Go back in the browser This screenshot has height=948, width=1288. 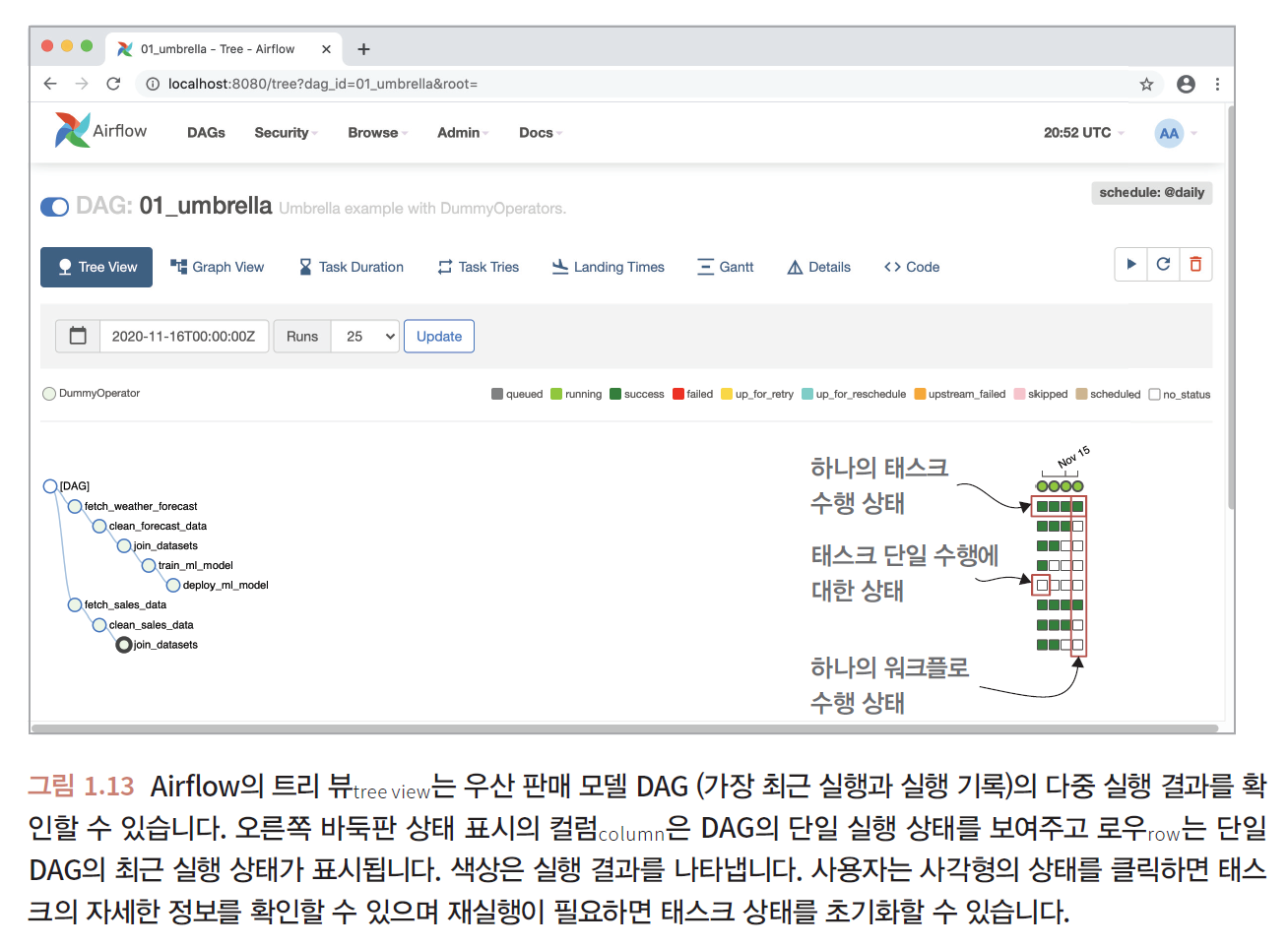(50, 84)
